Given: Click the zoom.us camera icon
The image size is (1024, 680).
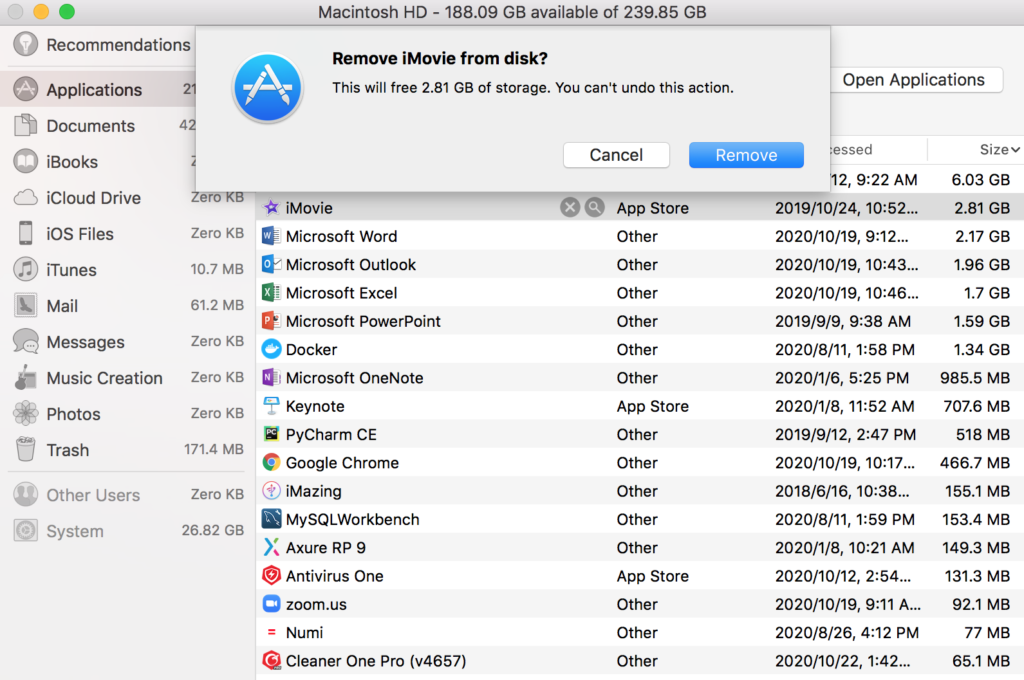Looking at the screenshot, I should [x=271, y=604].
